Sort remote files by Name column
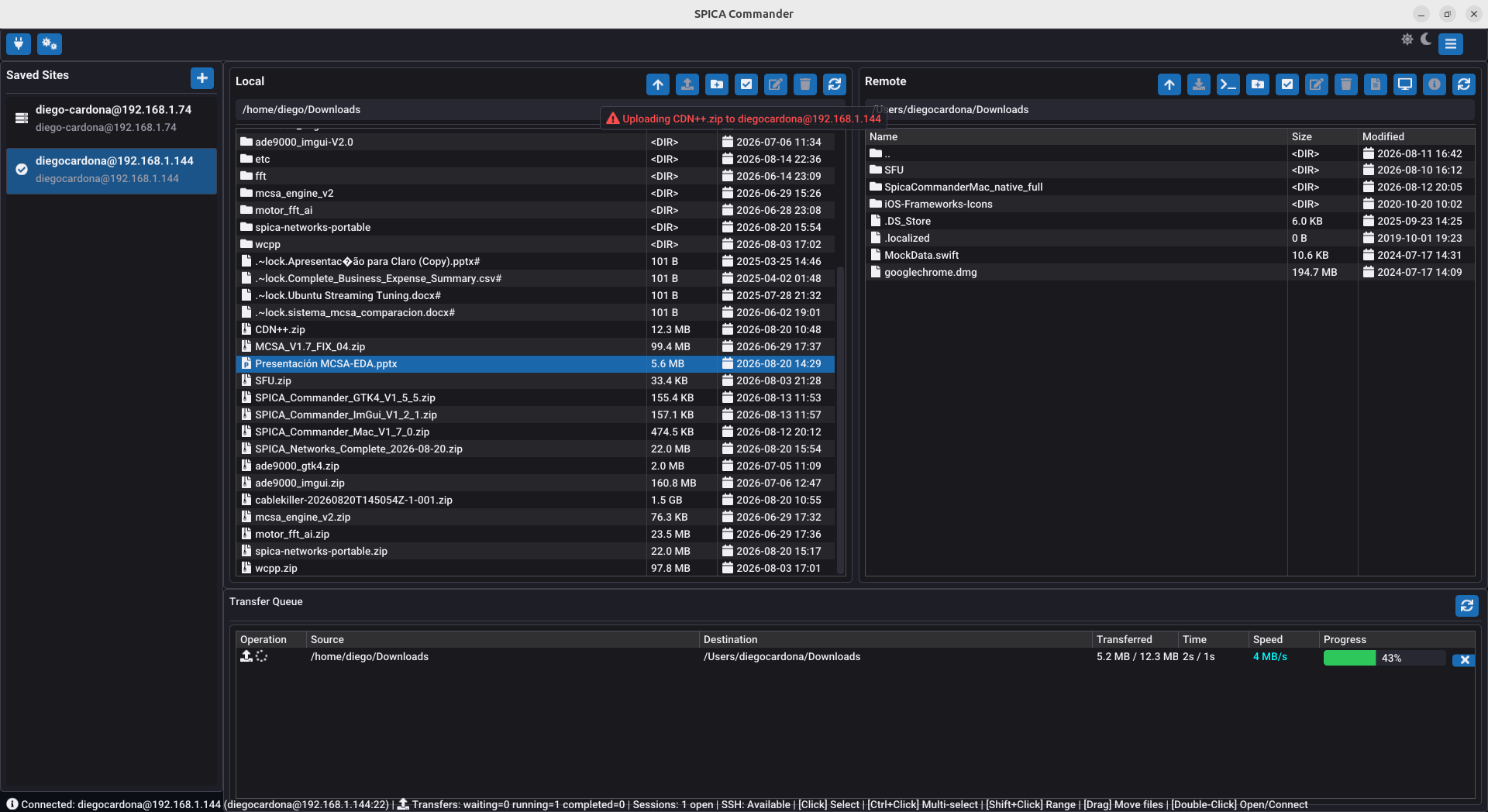1488x812 pixels. pyautogui.click(x=1076, y=136)
